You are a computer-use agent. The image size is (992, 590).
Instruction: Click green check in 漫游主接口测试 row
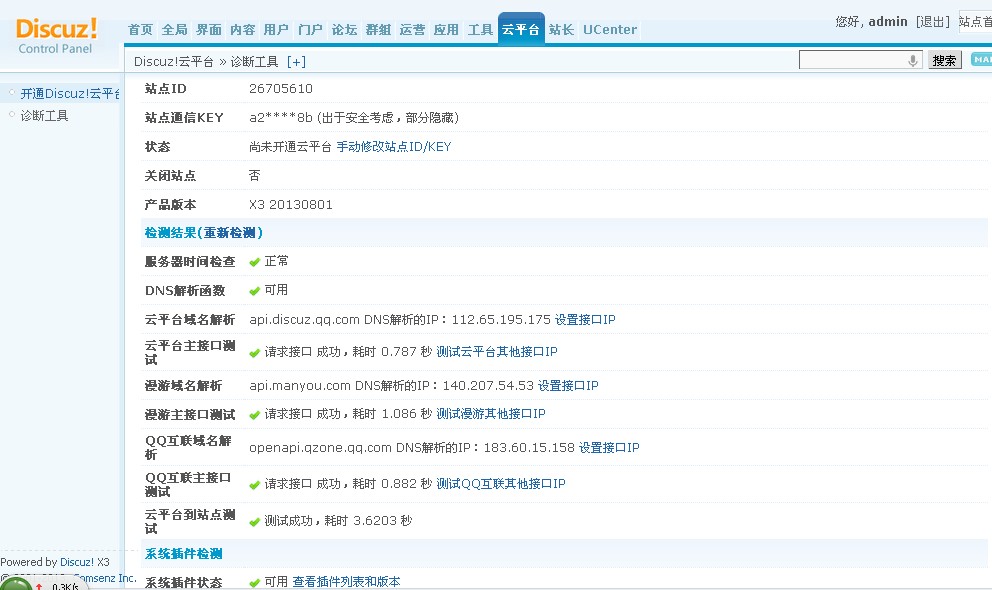click(x=255, y=415)
